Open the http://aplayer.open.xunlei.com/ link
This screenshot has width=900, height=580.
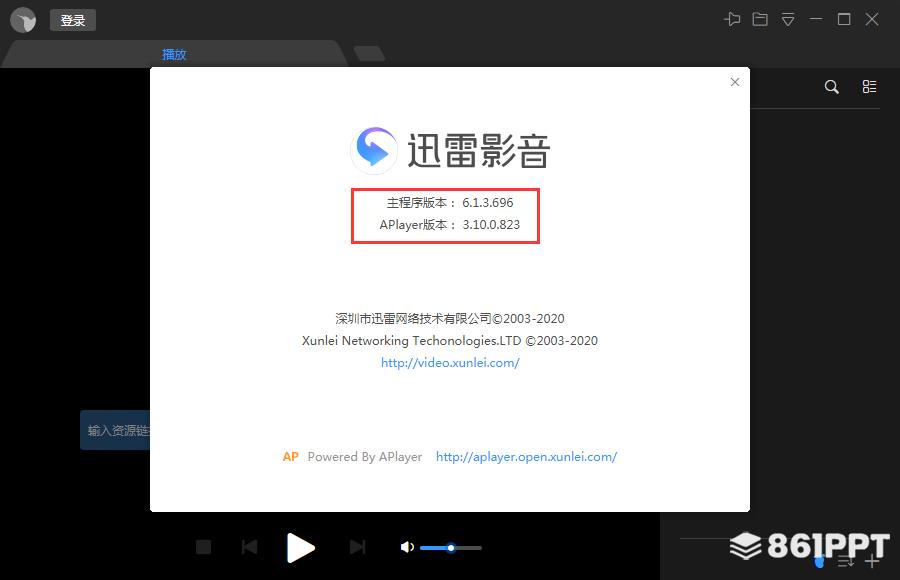(526, 457)
